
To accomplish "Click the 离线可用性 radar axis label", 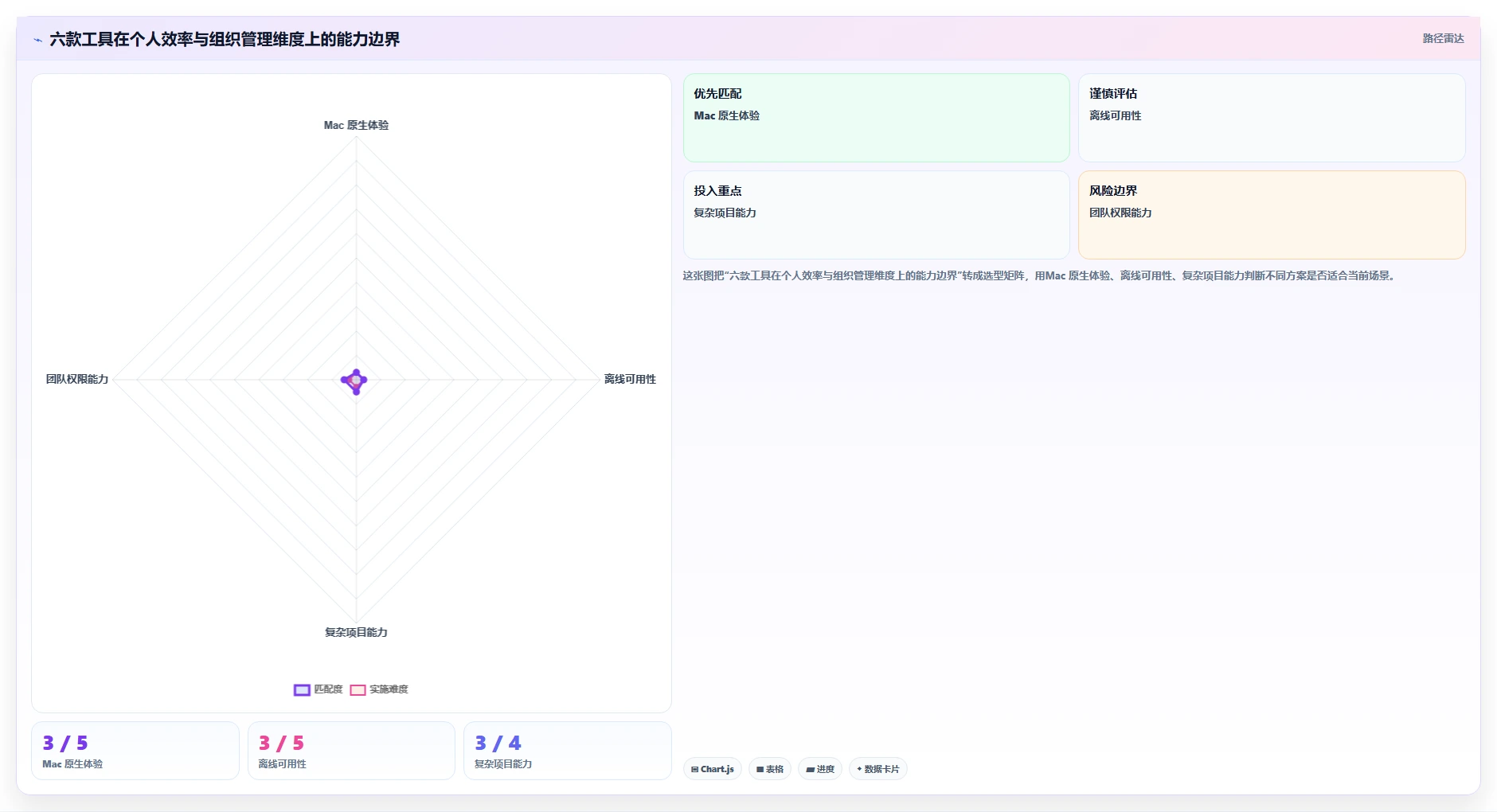I will pos(630,379).
